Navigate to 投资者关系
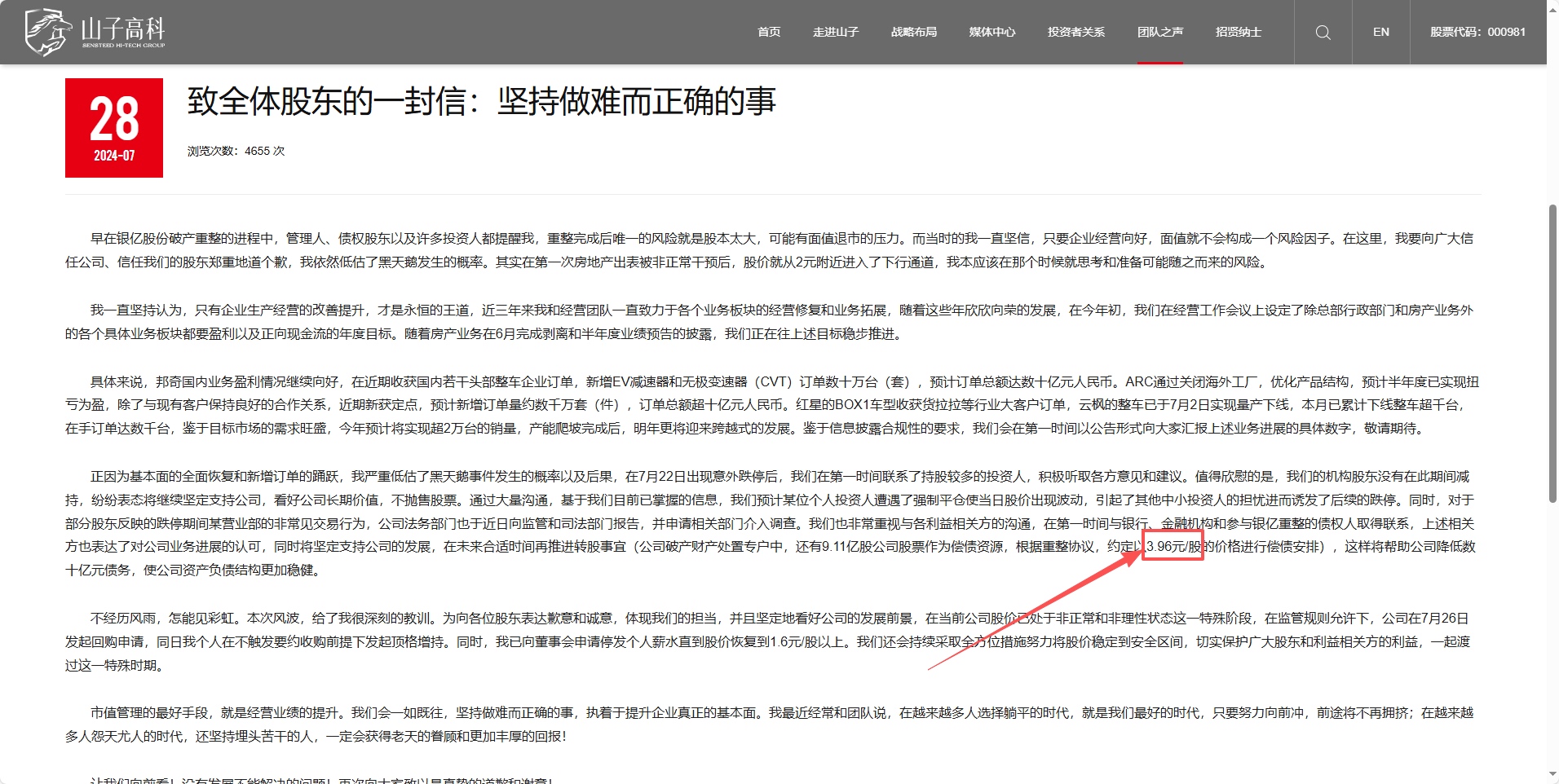The image size is (1559, 784). point(1076,32)
